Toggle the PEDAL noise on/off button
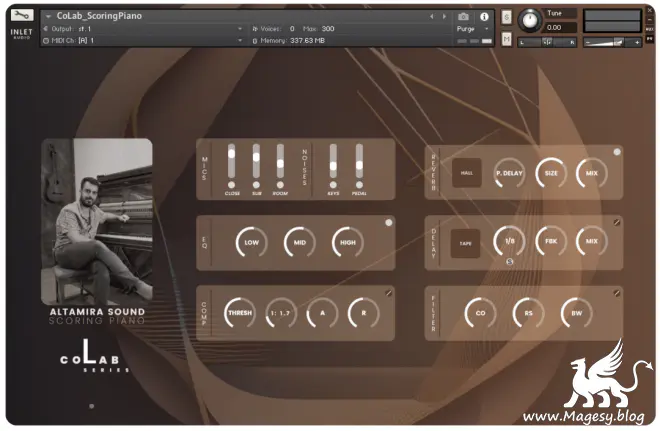The image size is (660, 431). 359,185
